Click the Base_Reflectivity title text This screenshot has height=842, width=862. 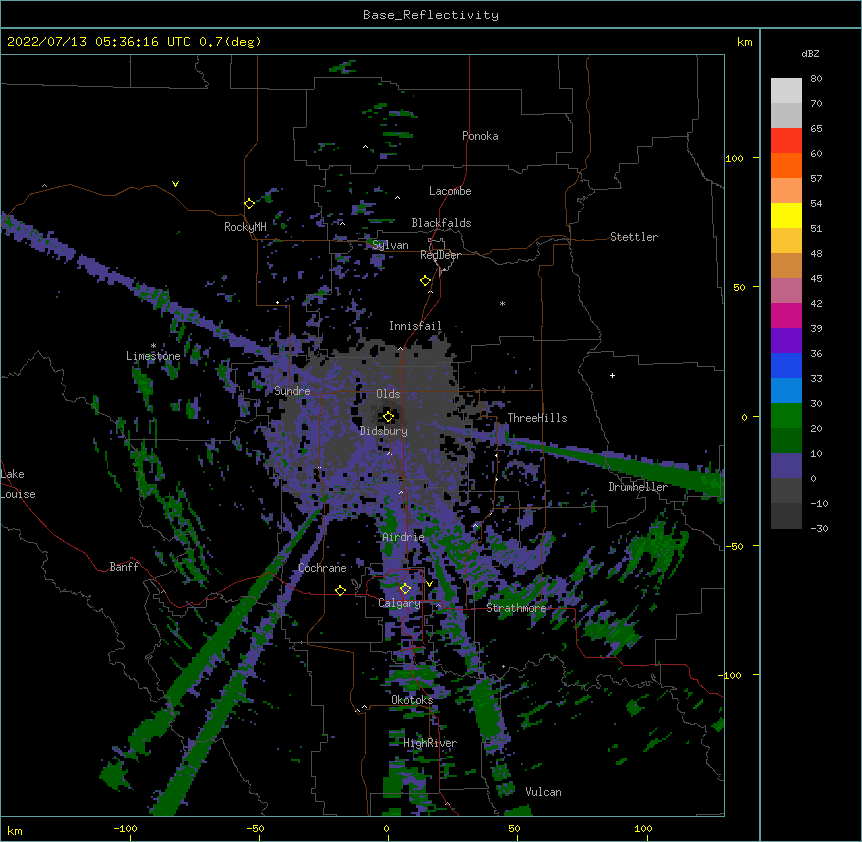point(431,15)
